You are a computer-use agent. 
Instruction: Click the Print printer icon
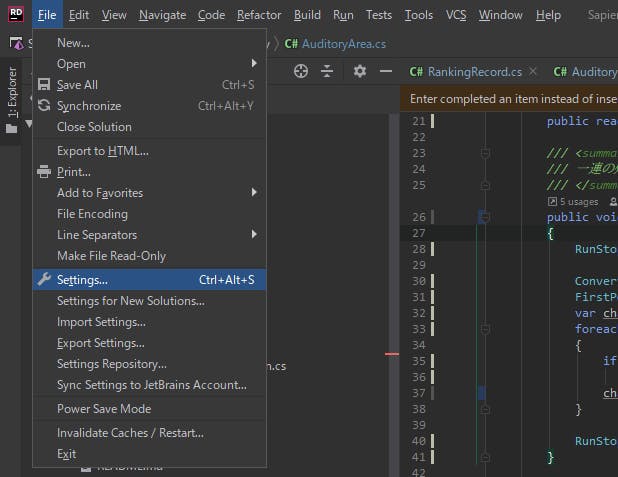(44, 171)
